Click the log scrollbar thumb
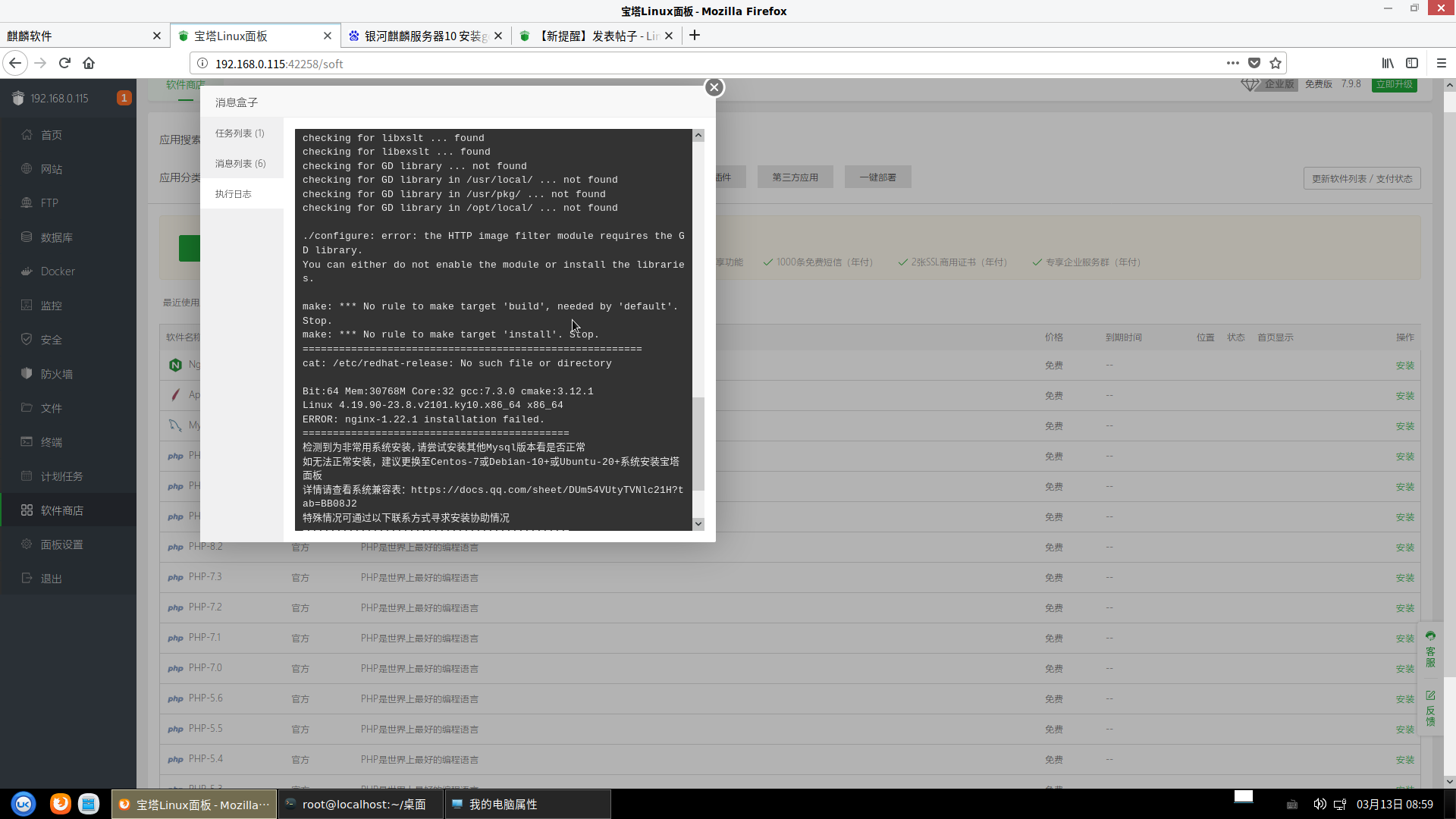Image resolution: width=1456 pixels, height=819 pixels. click(698, 444)
